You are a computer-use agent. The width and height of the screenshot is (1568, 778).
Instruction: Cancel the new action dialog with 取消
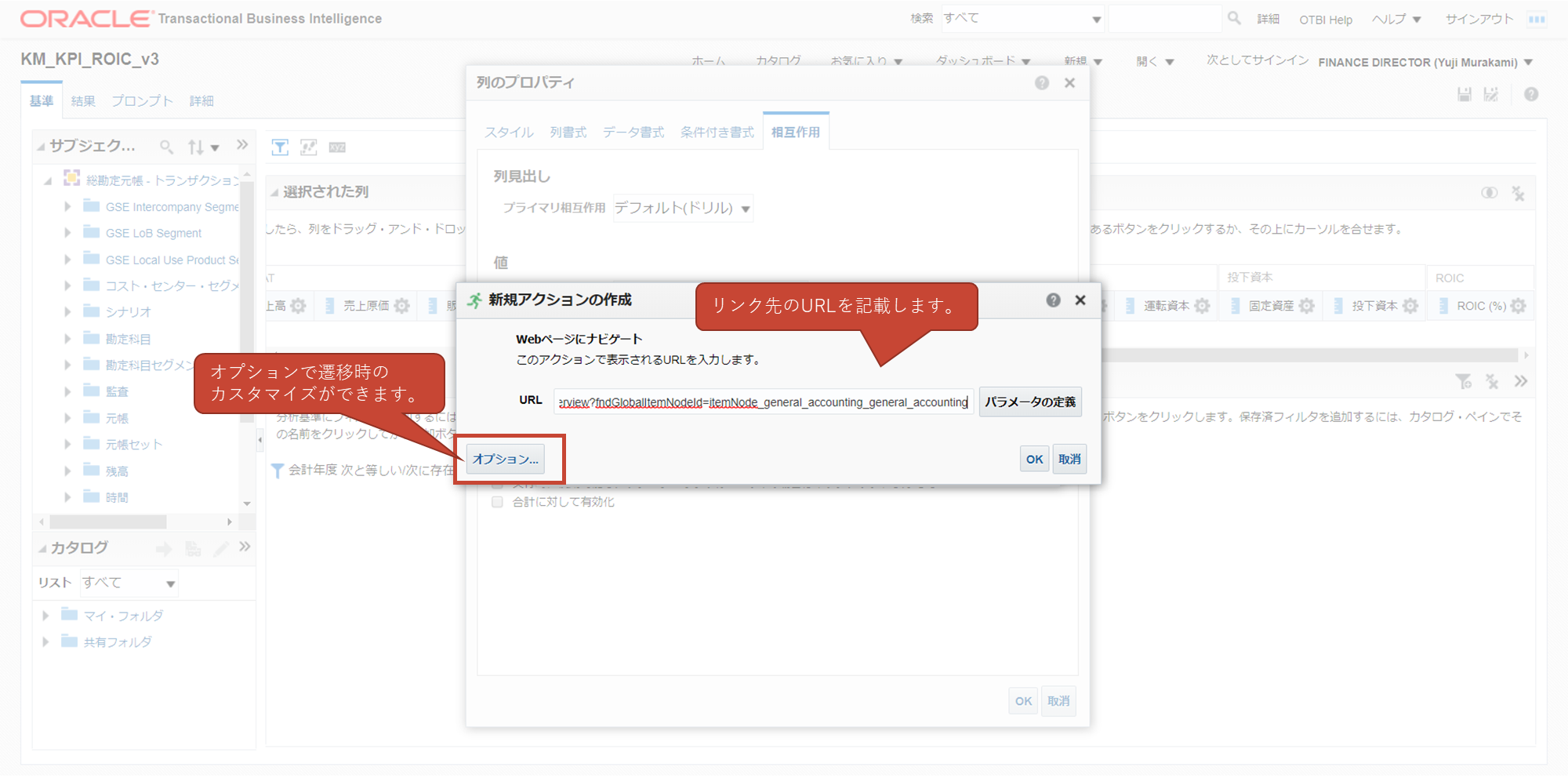coord(1069,459)
